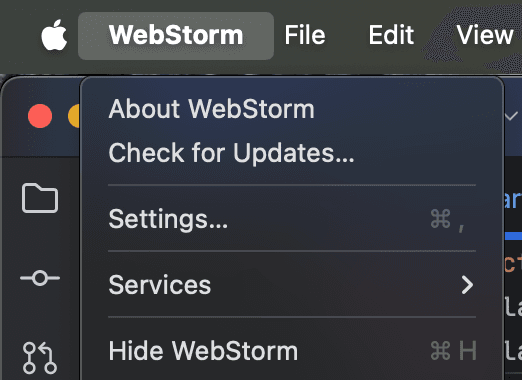Viewport: 522px width, 380px height.
Task: Choose About WebStorm
Action: (212, 109)
